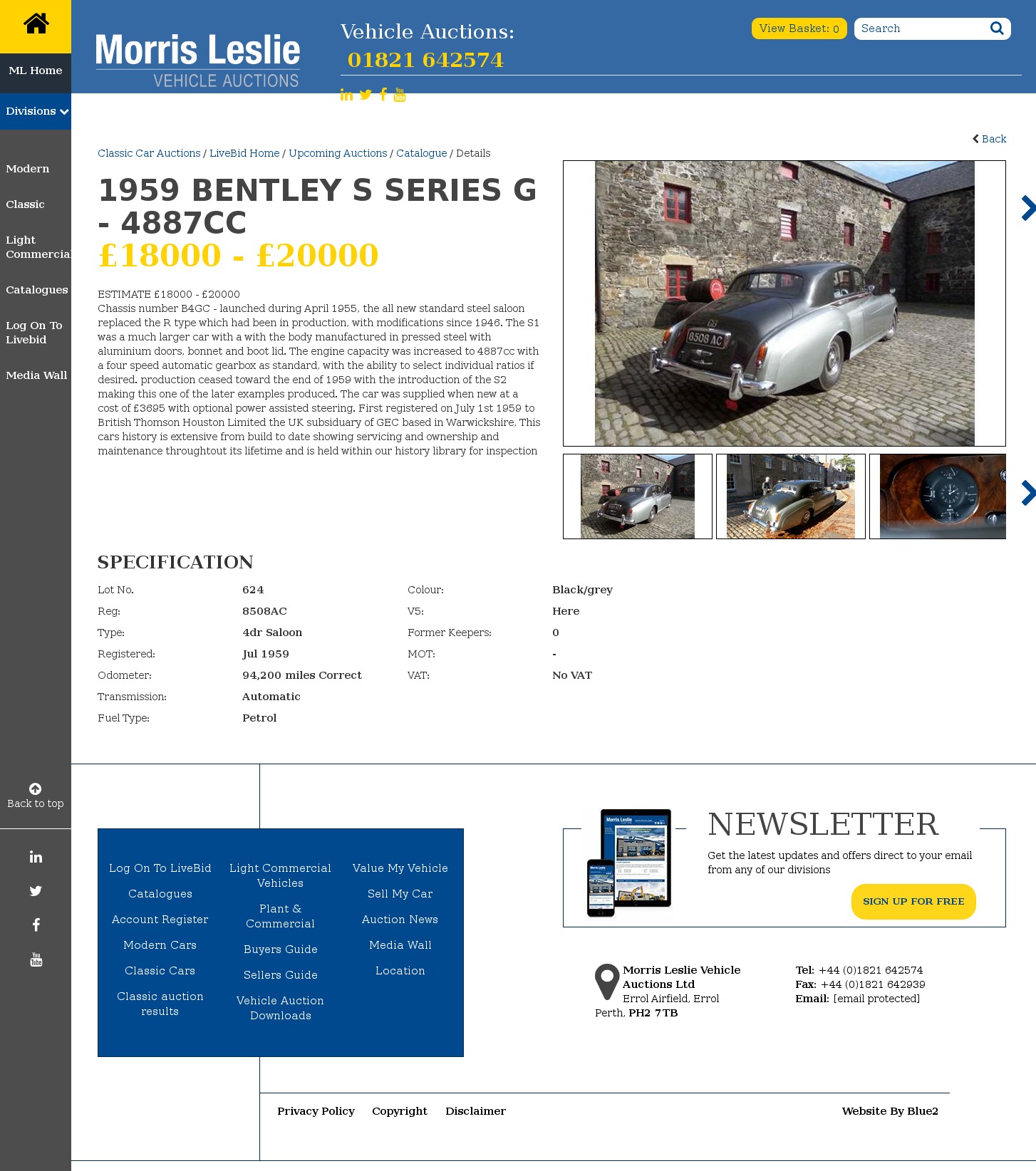Open Twitter icon in header
1036x1171 pixels.
pos(366,95)
